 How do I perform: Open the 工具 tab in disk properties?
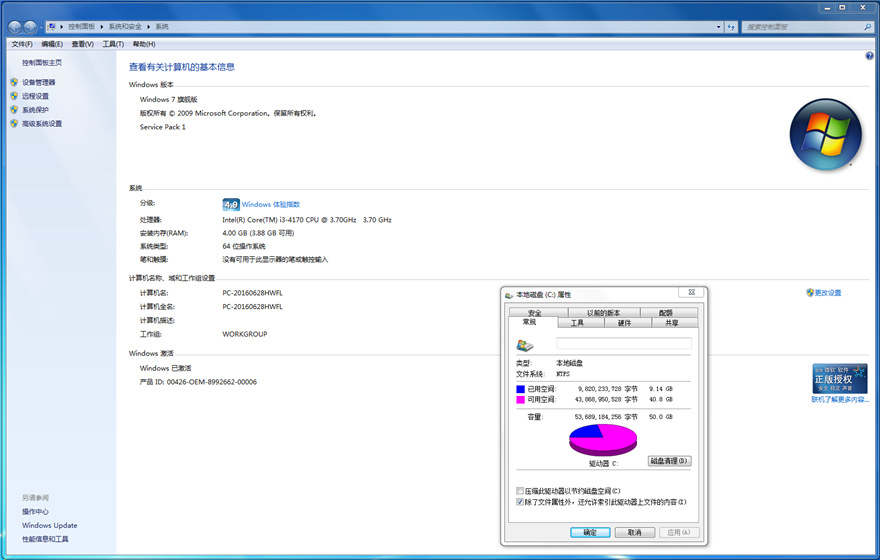coord(577,323)
